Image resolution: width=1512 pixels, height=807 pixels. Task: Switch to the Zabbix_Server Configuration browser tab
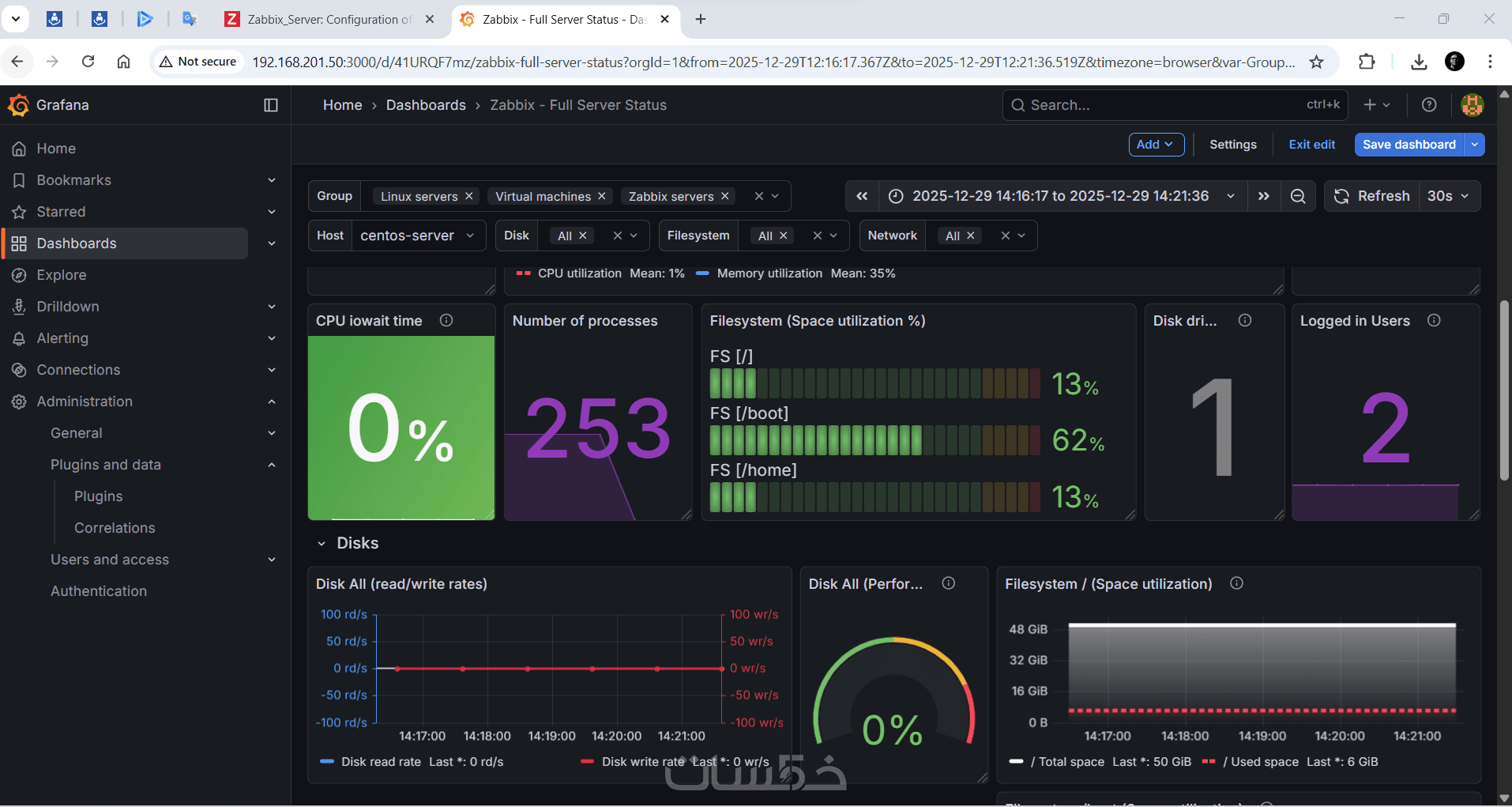[329, 19]
